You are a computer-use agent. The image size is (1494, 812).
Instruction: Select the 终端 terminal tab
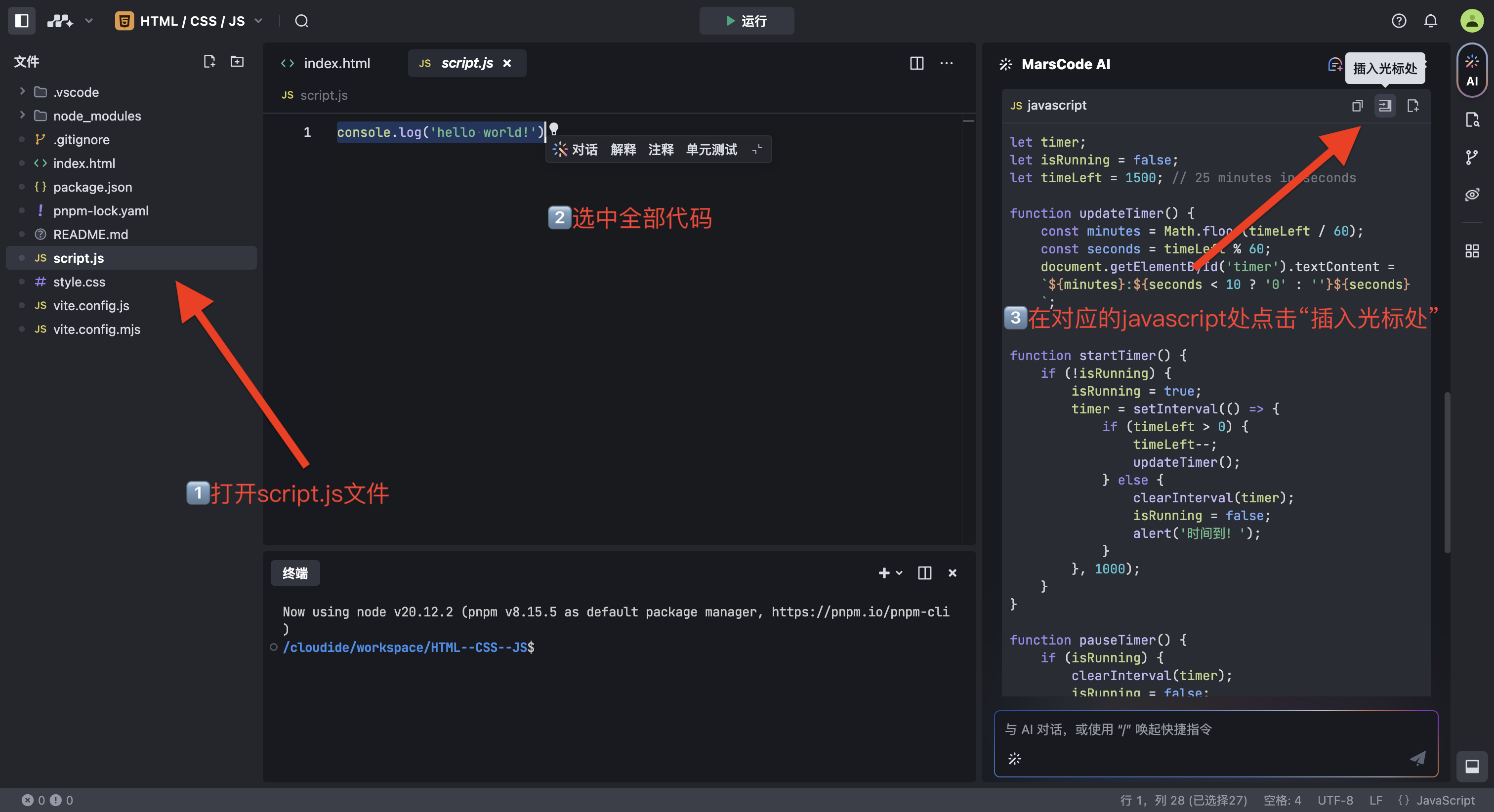294,573
